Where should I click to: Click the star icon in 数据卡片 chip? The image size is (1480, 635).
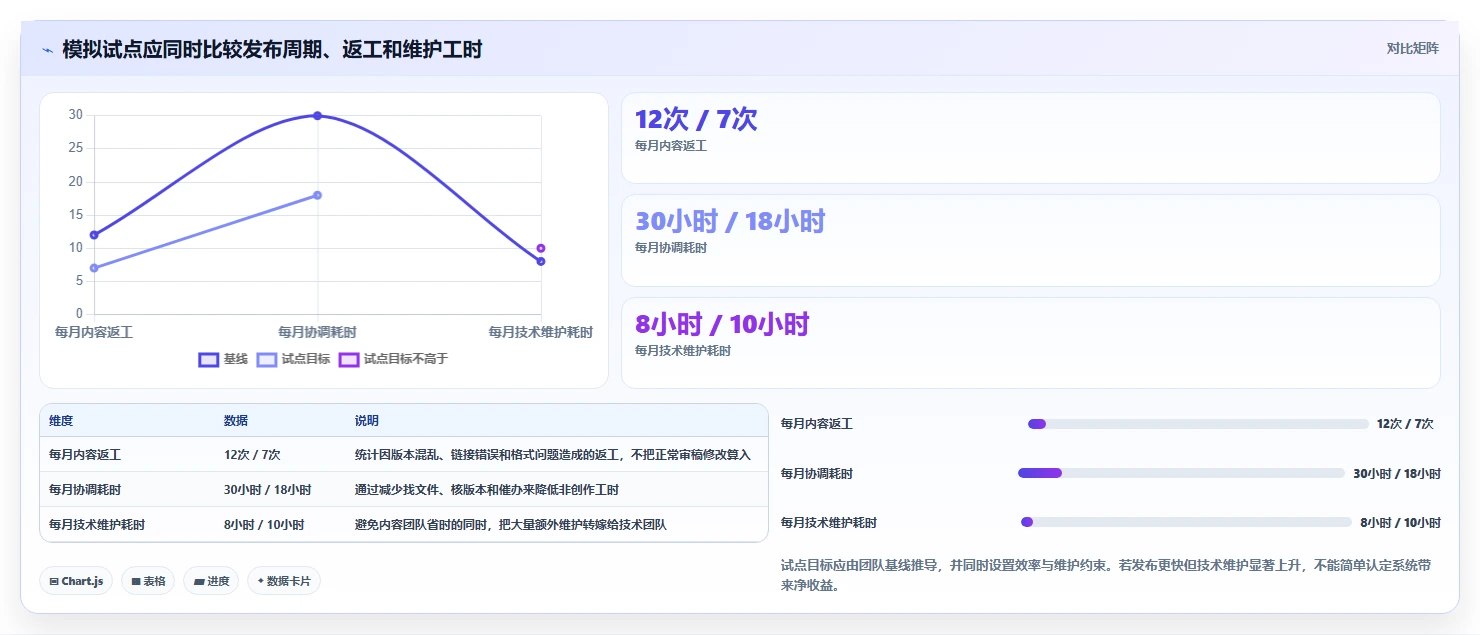[x=261, y=581]
